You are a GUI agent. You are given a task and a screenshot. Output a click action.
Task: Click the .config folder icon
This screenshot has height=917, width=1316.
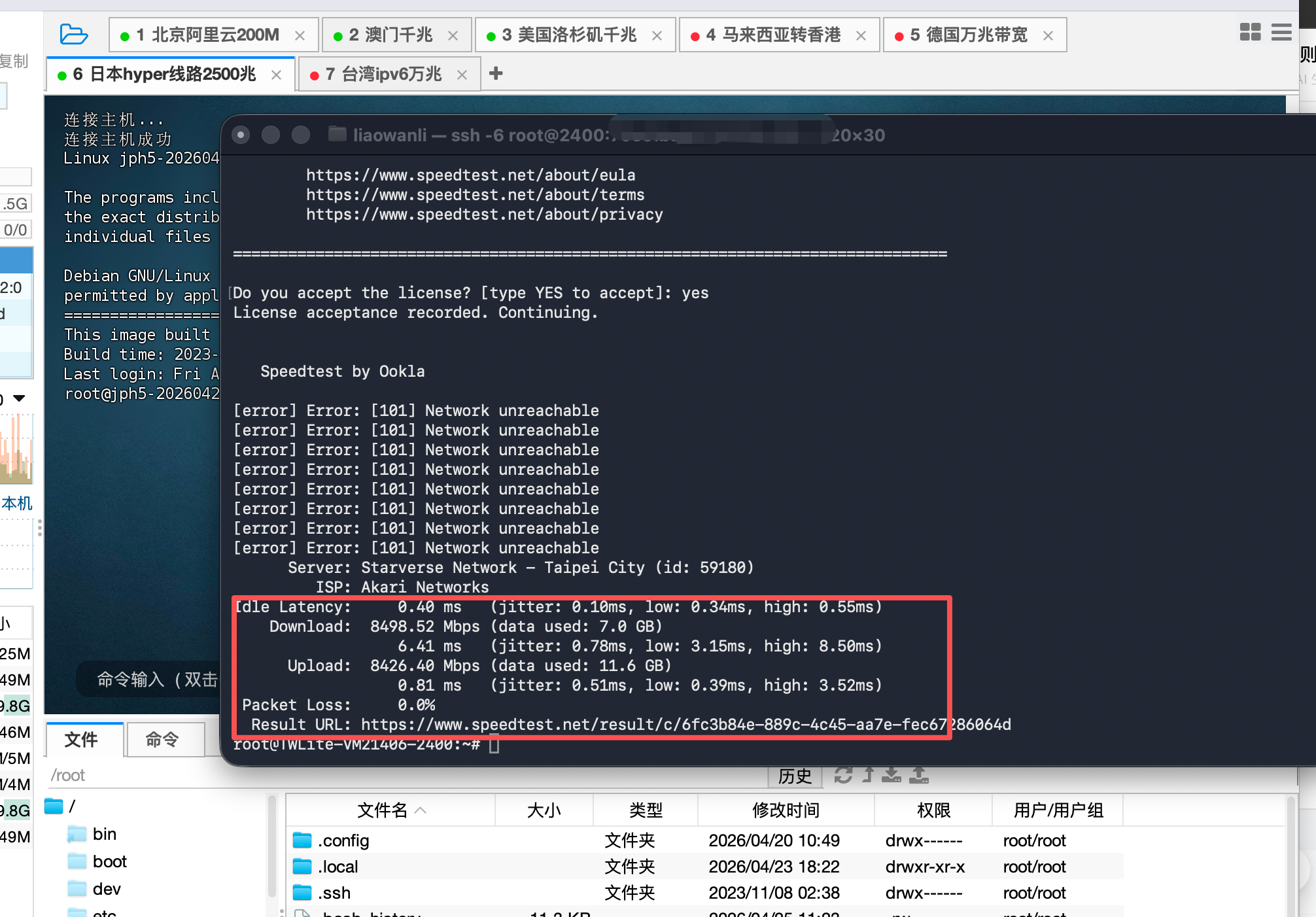[302, 840]
